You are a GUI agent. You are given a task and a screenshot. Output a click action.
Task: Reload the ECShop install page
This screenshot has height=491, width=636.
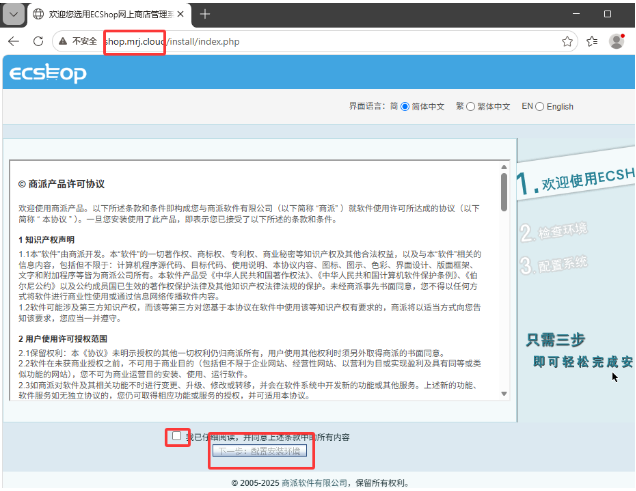pos(38,41)
